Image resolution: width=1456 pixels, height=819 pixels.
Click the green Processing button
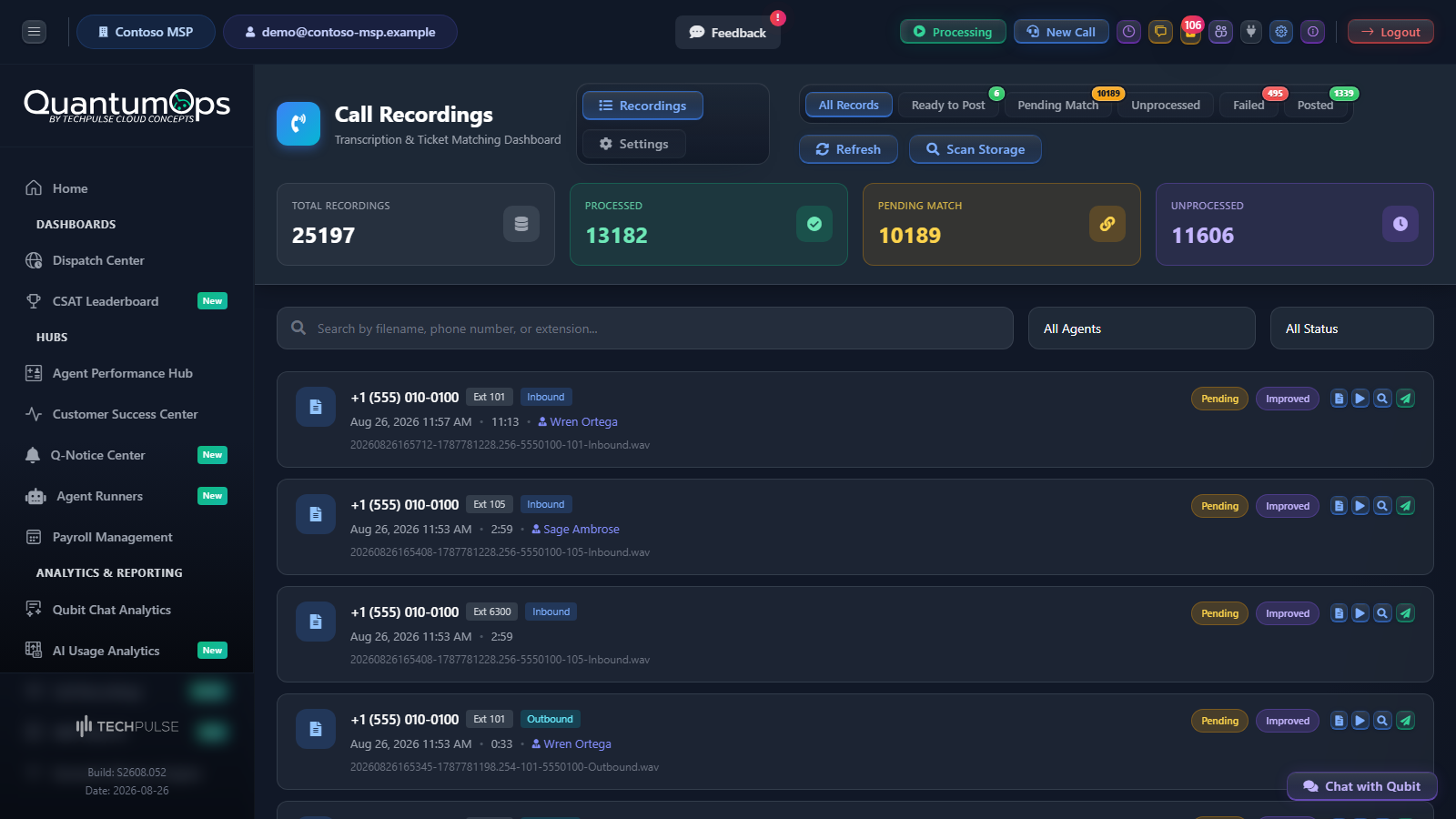tap(953, 32)
